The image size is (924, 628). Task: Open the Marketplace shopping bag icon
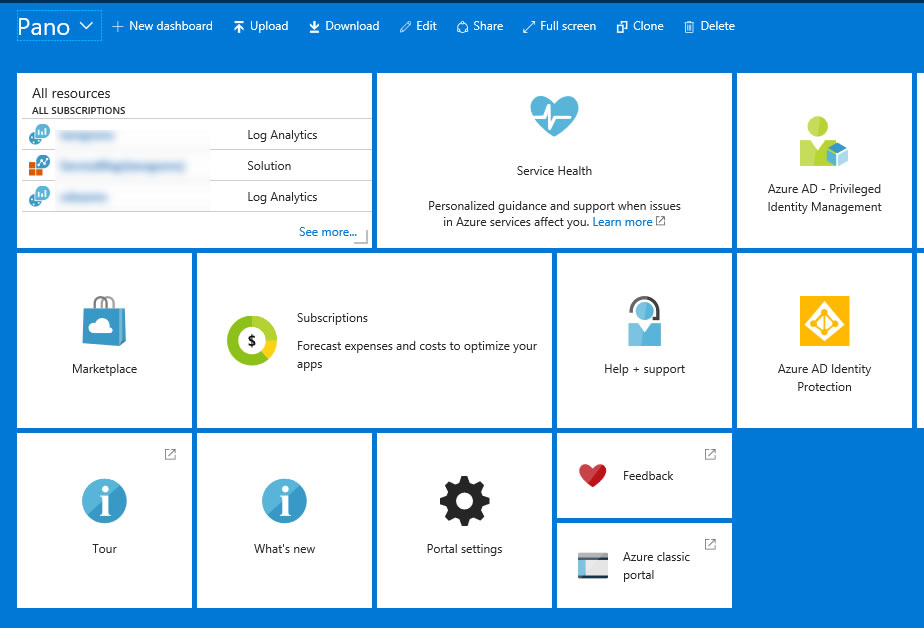(104, 321)
